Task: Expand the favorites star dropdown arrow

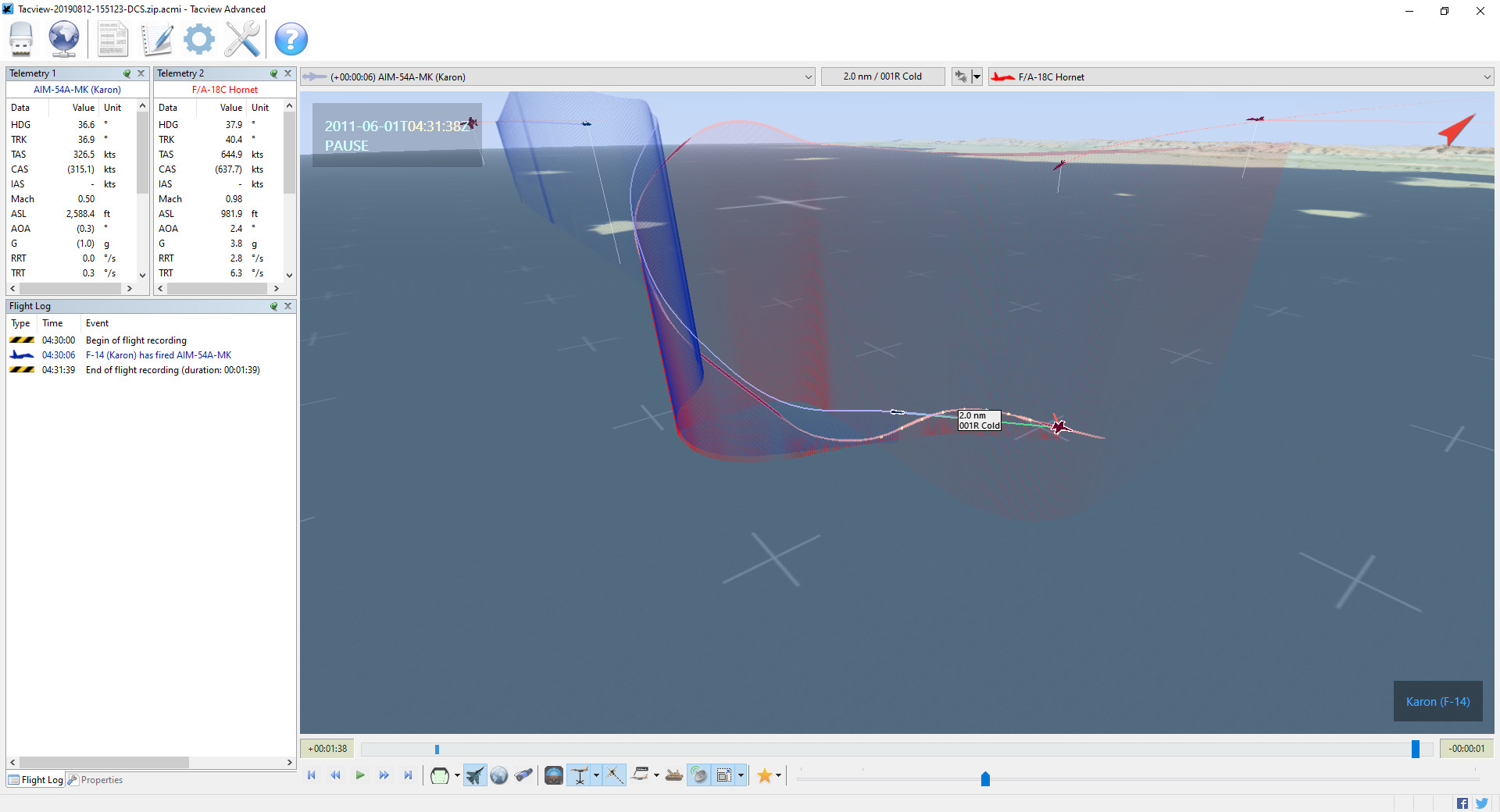Action: (x=778, y=775)
